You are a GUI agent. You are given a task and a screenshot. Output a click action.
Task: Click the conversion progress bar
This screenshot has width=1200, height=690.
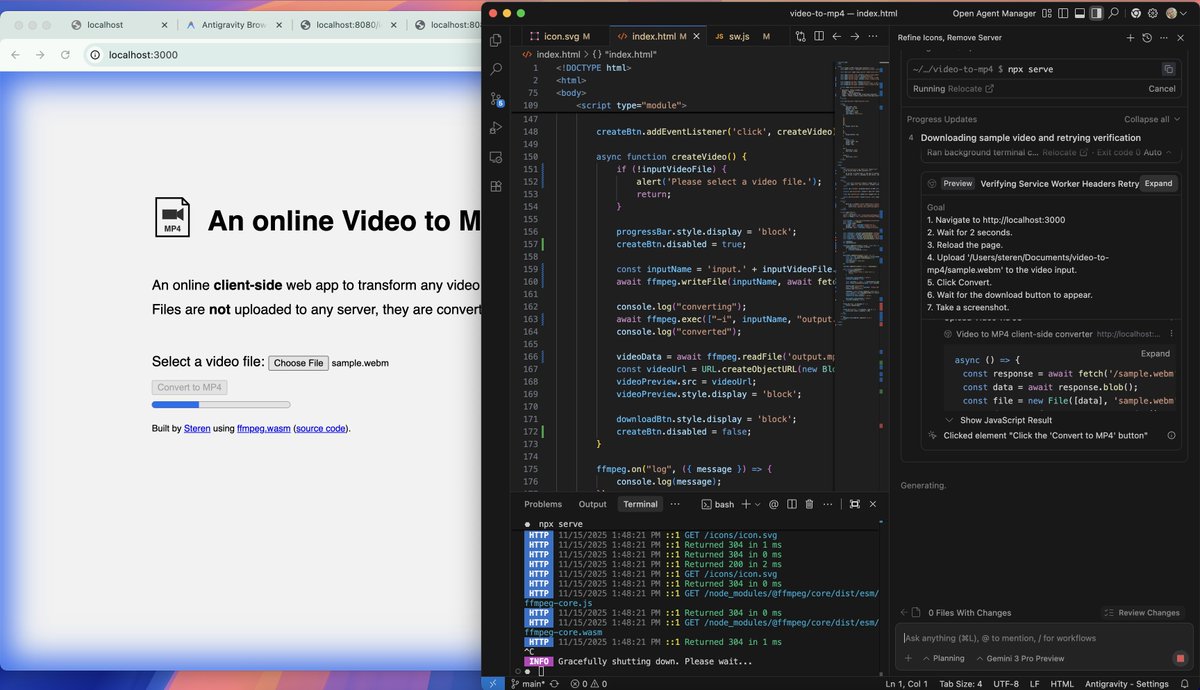point(220,404)
